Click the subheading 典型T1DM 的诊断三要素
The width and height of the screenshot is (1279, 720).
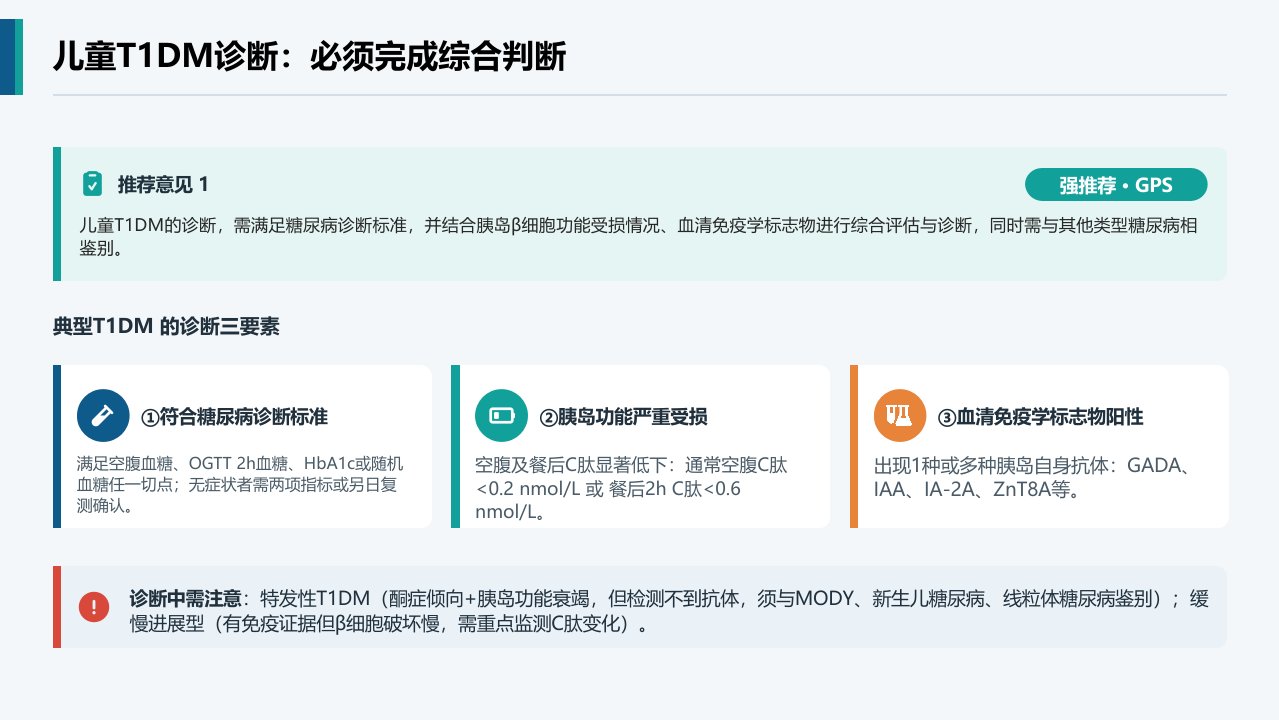(166, 327)
